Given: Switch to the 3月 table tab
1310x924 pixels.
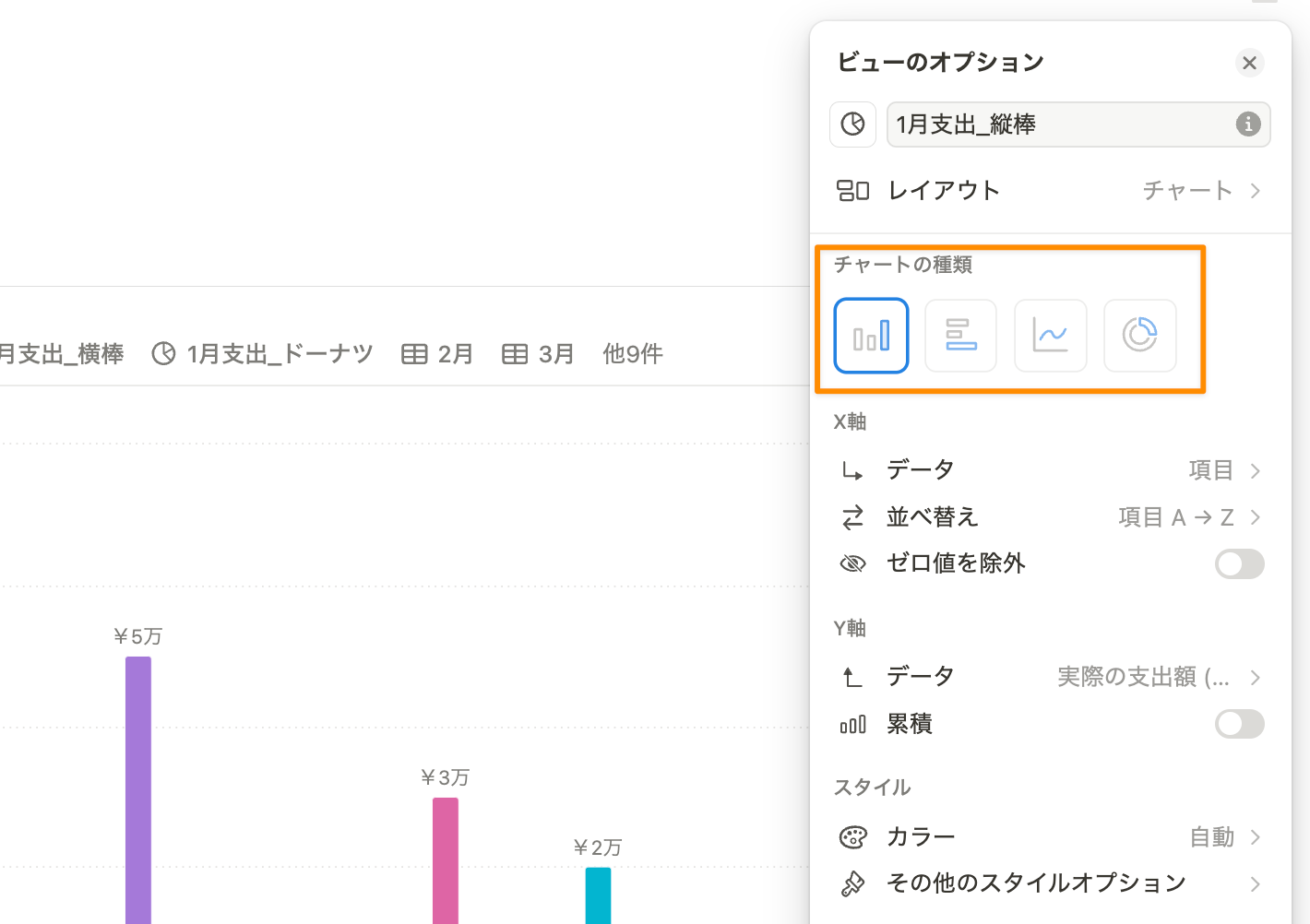Looking at the screenshot, I should 538,354.
